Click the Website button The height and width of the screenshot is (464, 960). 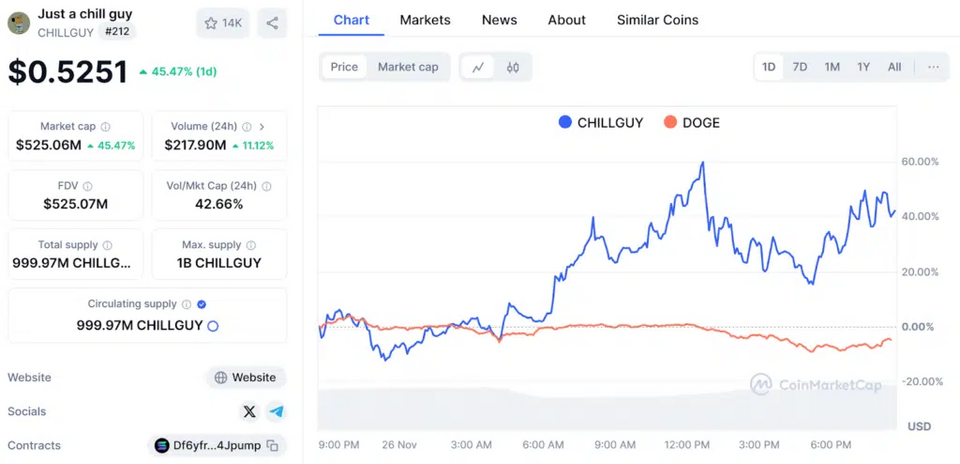[246, 378]
